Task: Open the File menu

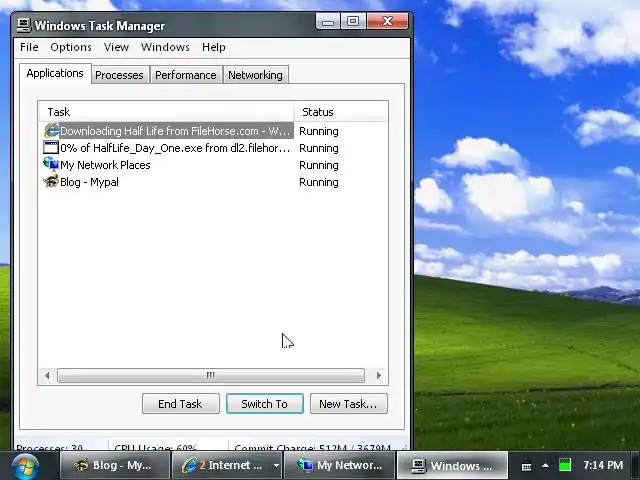Action: (29, 47)
